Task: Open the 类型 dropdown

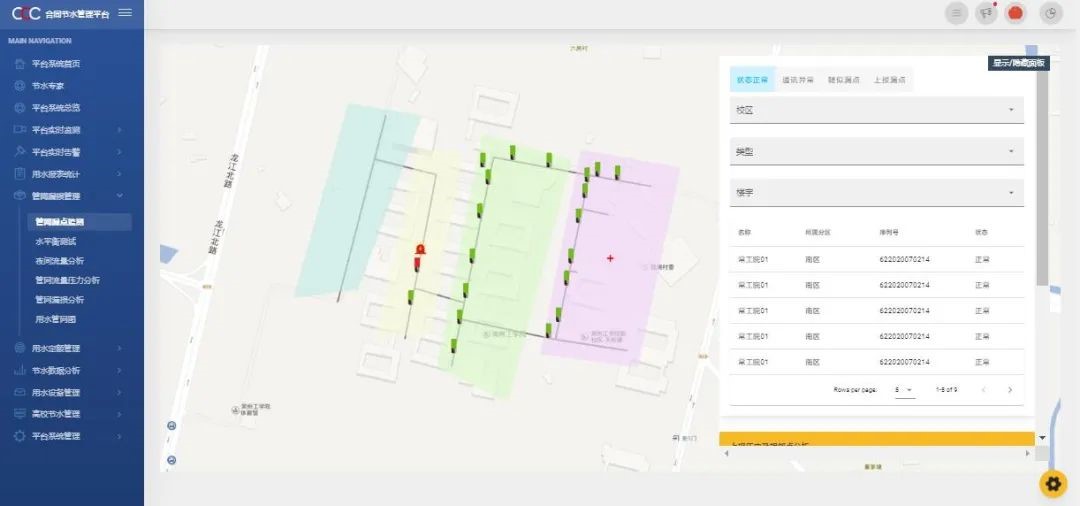Action: (x=877, y=152)
